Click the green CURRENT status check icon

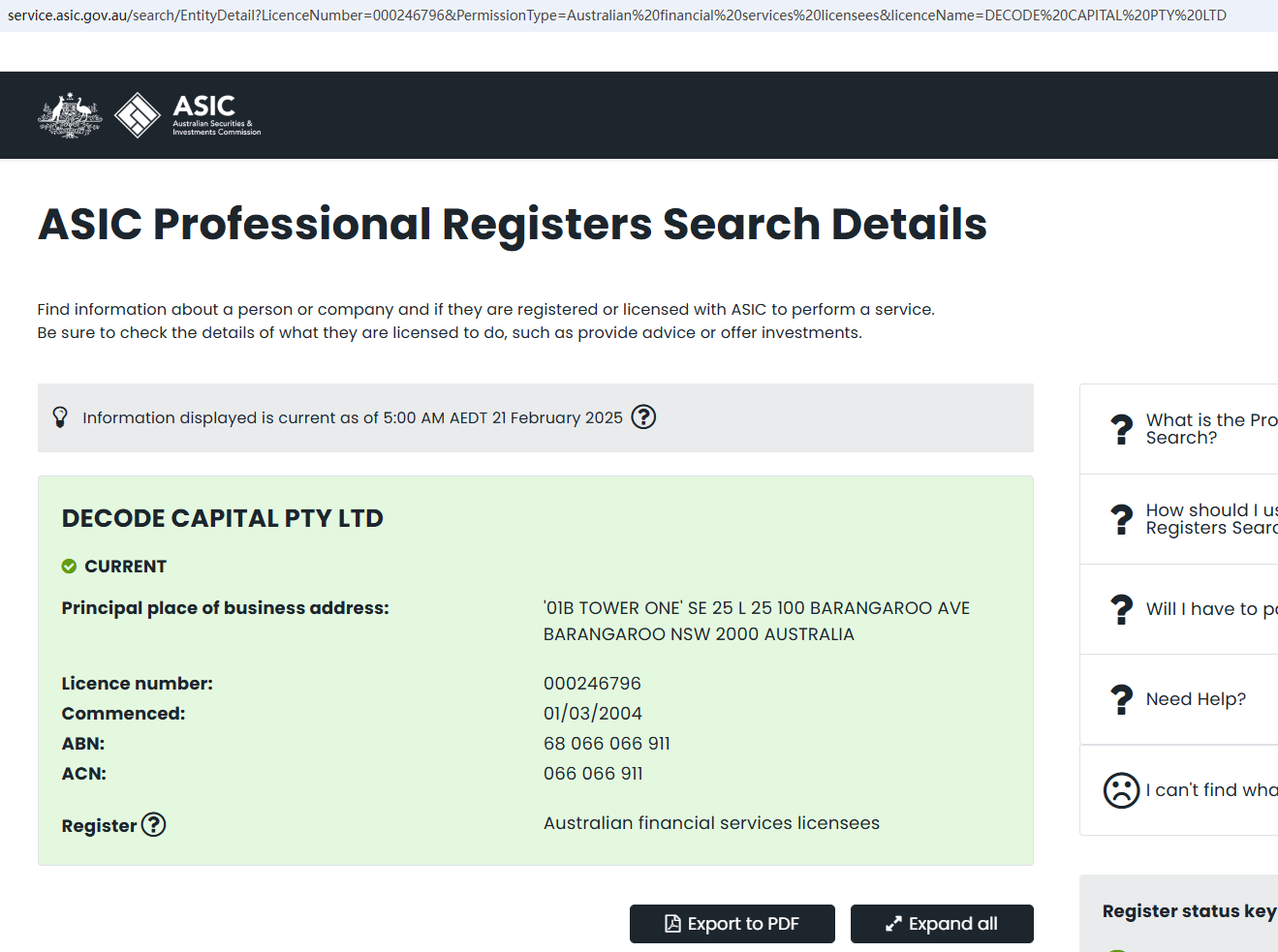pos(69,567)
